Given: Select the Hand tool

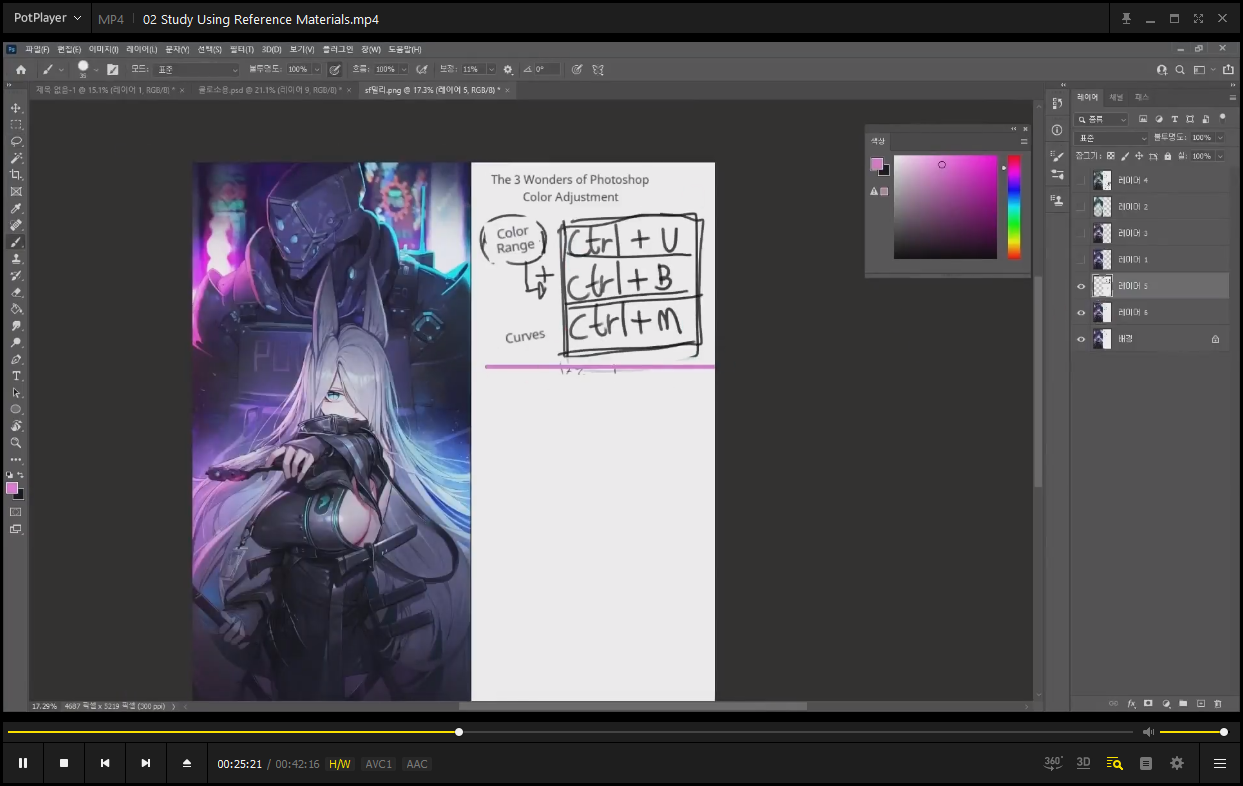Looking at the screenshot, I should click(16, 426).
